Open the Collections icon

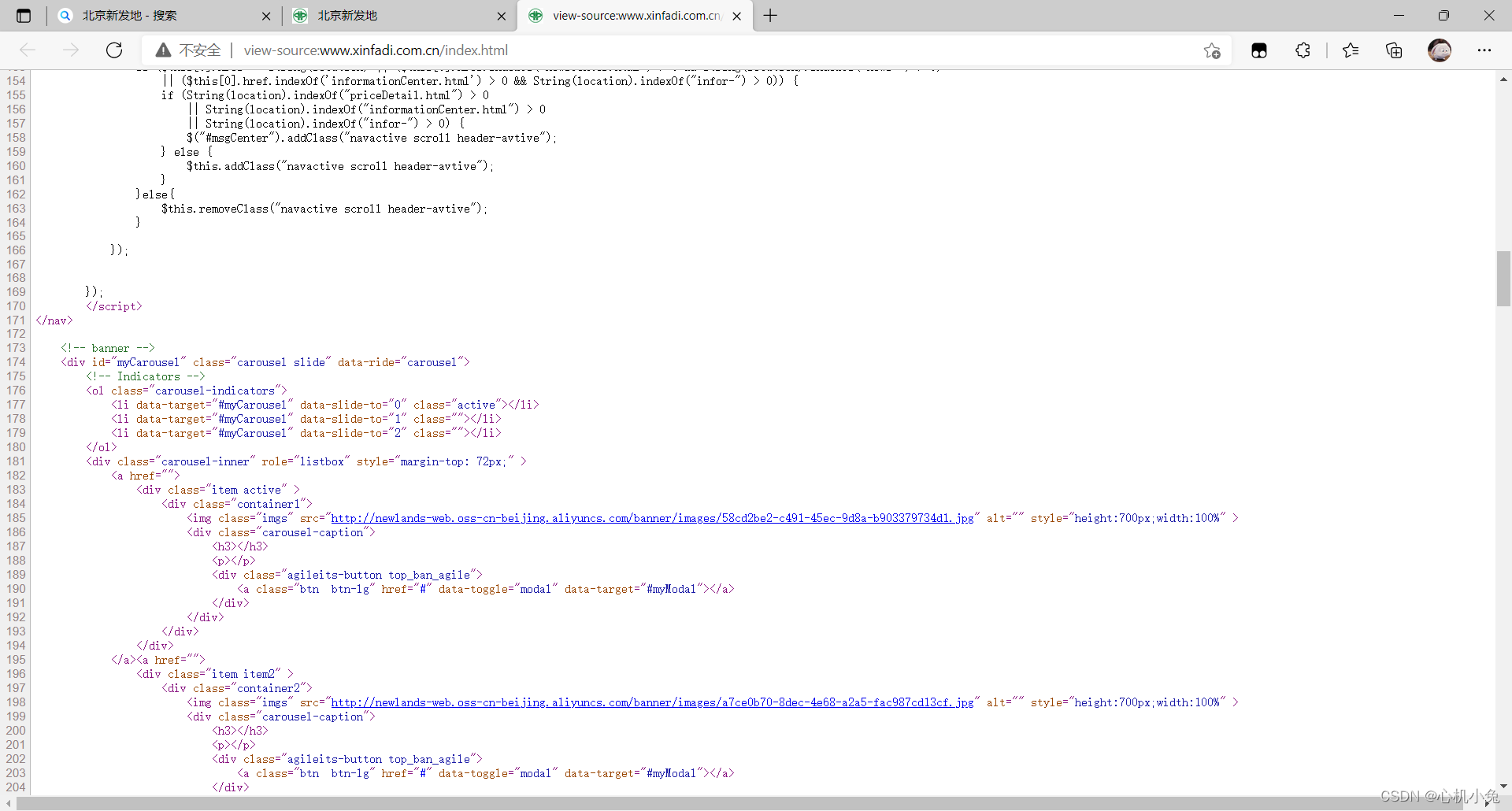pyautogui.click(x=1394, y=50)
